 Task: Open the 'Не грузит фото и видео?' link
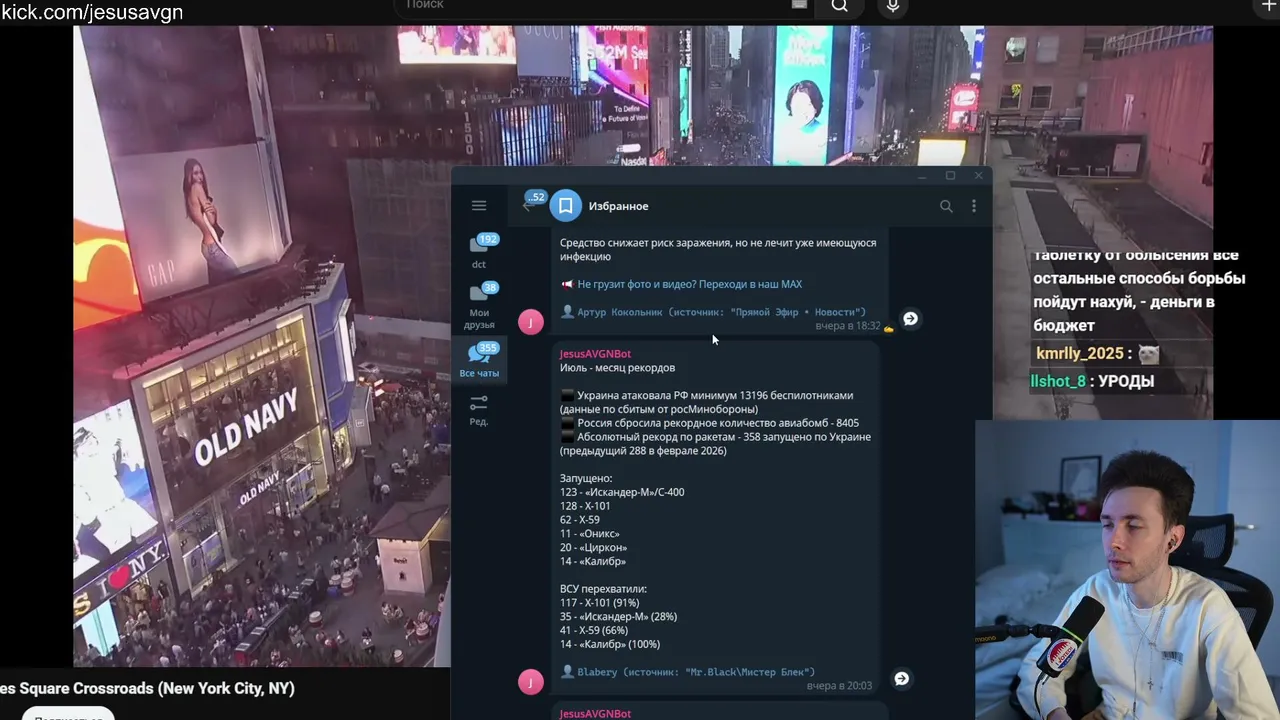[x=690, y=284]
